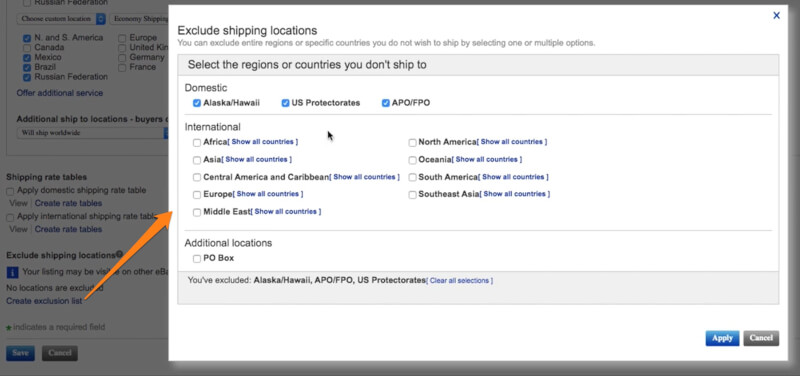Uncheck the APO/FPO checkbox
This screenshot has width=800, height=376.
coord(386,103)
